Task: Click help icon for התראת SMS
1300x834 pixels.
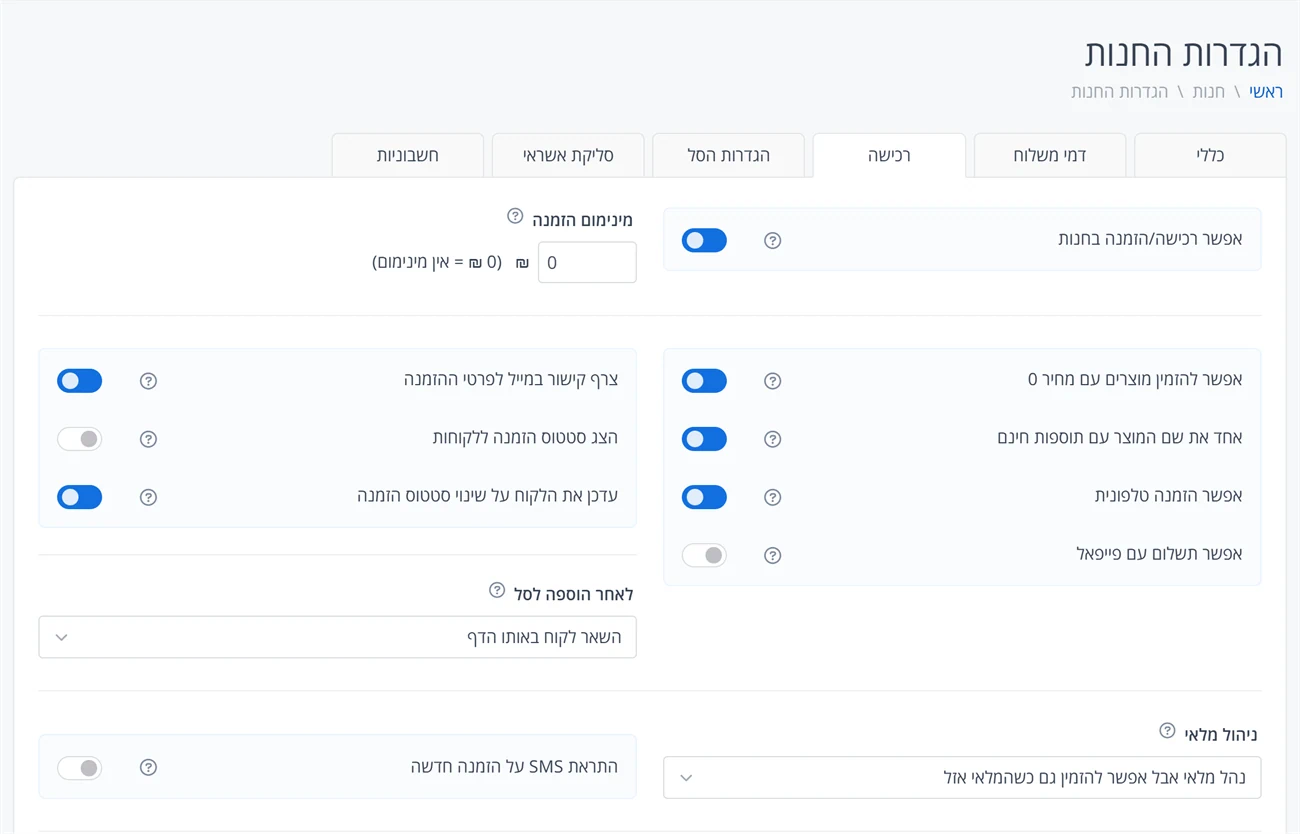Action: [x=148, y=767]
